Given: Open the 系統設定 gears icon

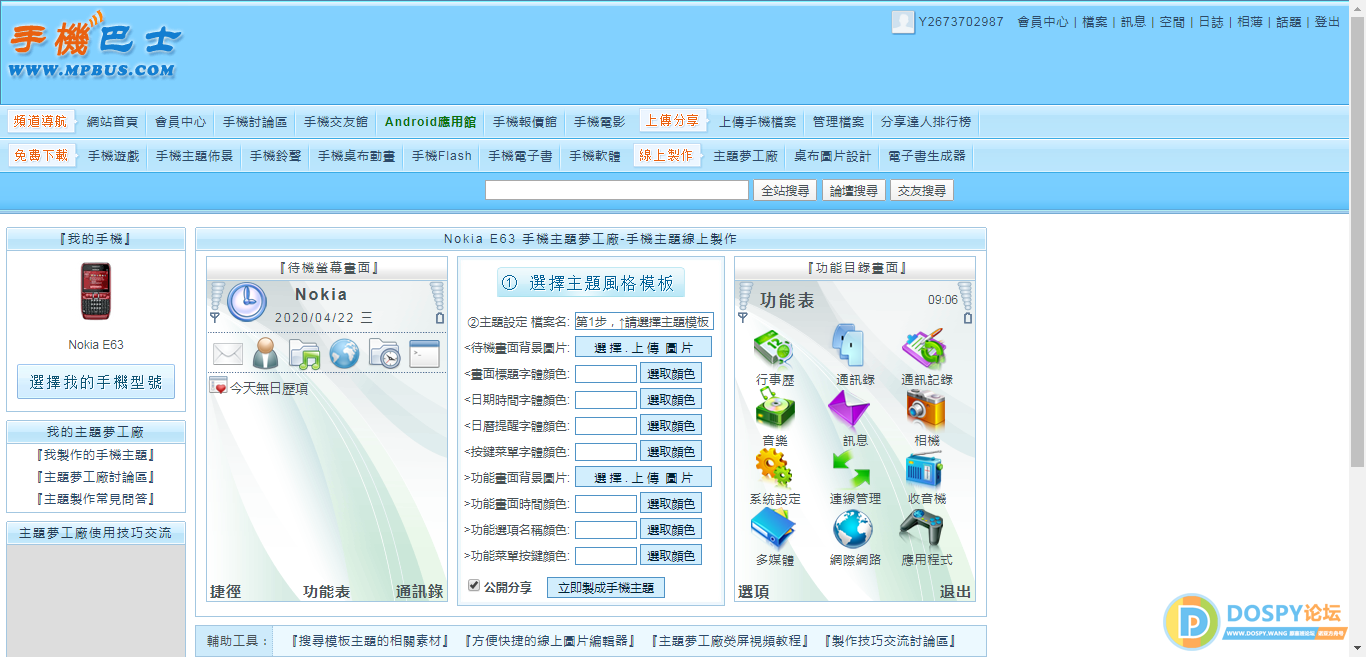Looking at the screenshot, I should pos(774,467).
